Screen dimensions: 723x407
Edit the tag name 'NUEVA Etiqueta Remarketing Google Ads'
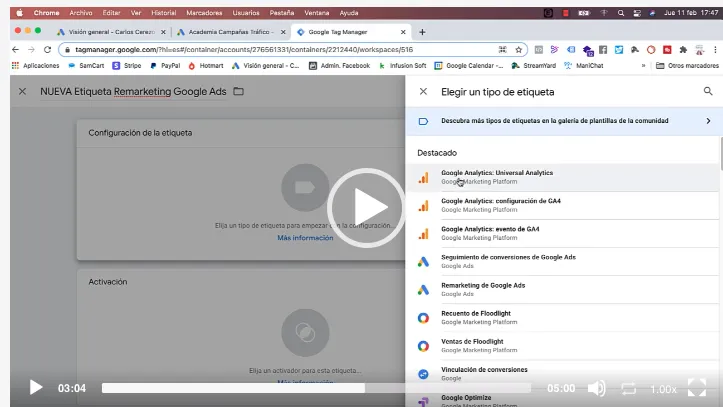[x=133, y=91]
